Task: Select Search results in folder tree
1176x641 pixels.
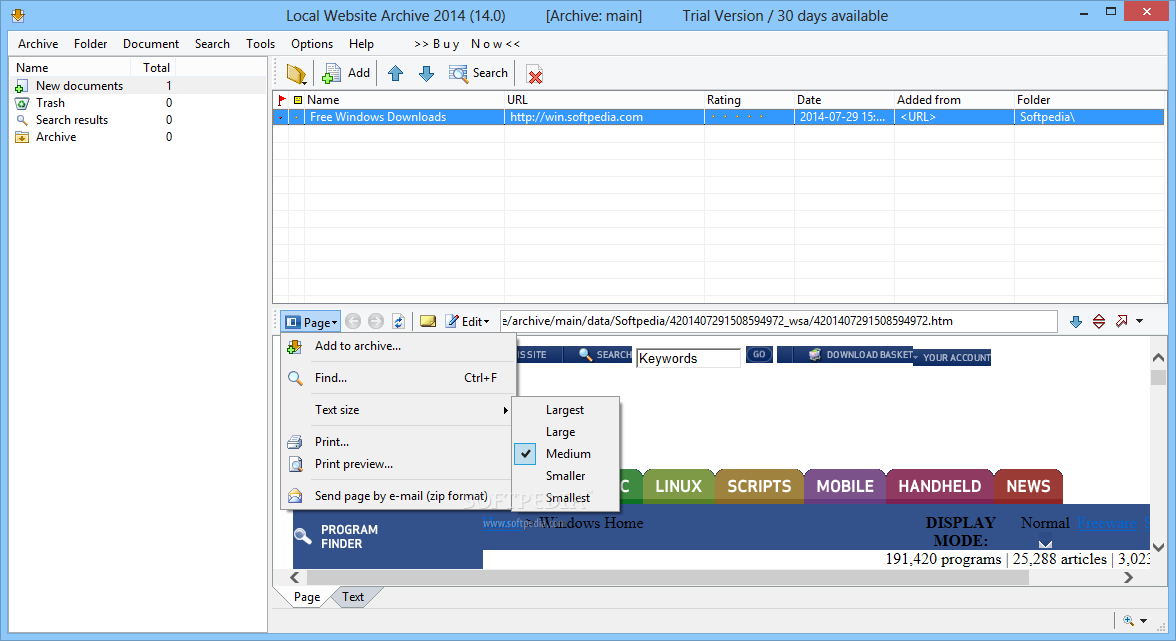Action: (x=72, y=120)
